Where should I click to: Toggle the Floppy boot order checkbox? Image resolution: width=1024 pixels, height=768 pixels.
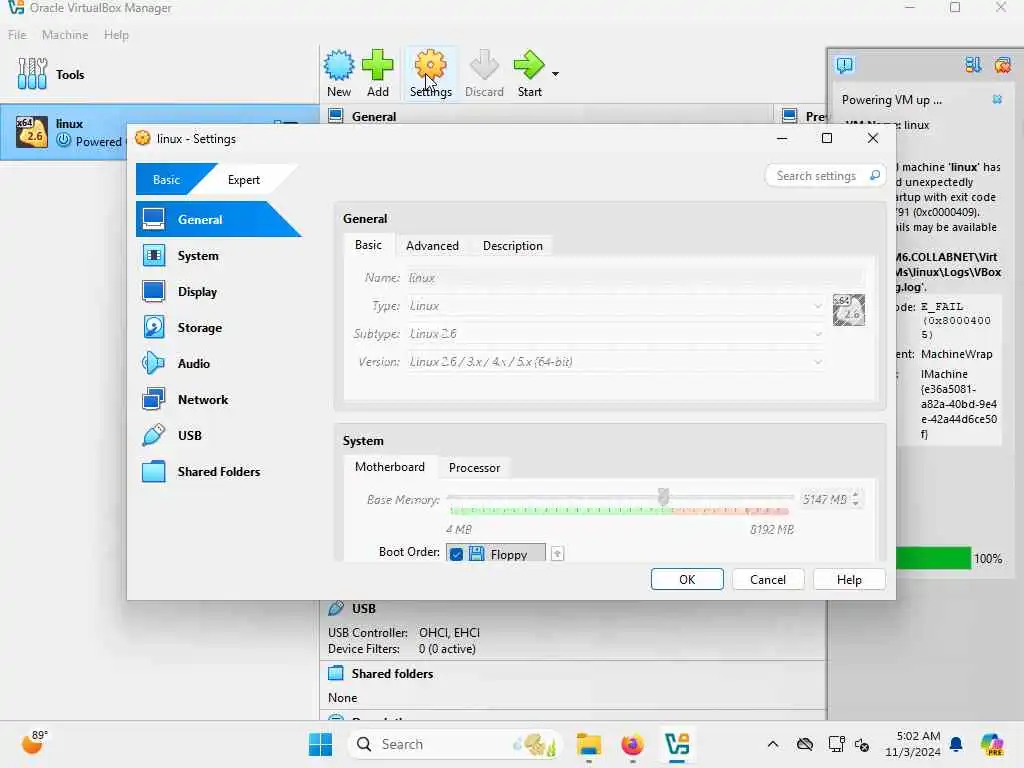click(x=456, y=554)
